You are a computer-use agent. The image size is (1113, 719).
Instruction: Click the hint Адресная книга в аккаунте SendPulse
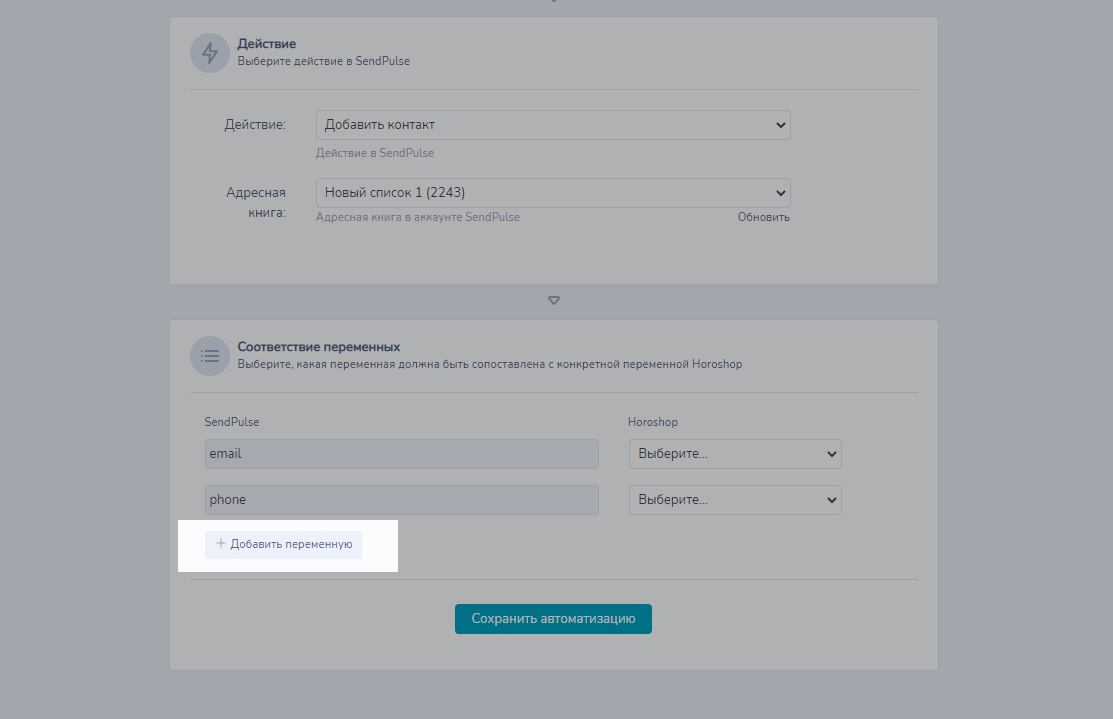pos(418,217)
